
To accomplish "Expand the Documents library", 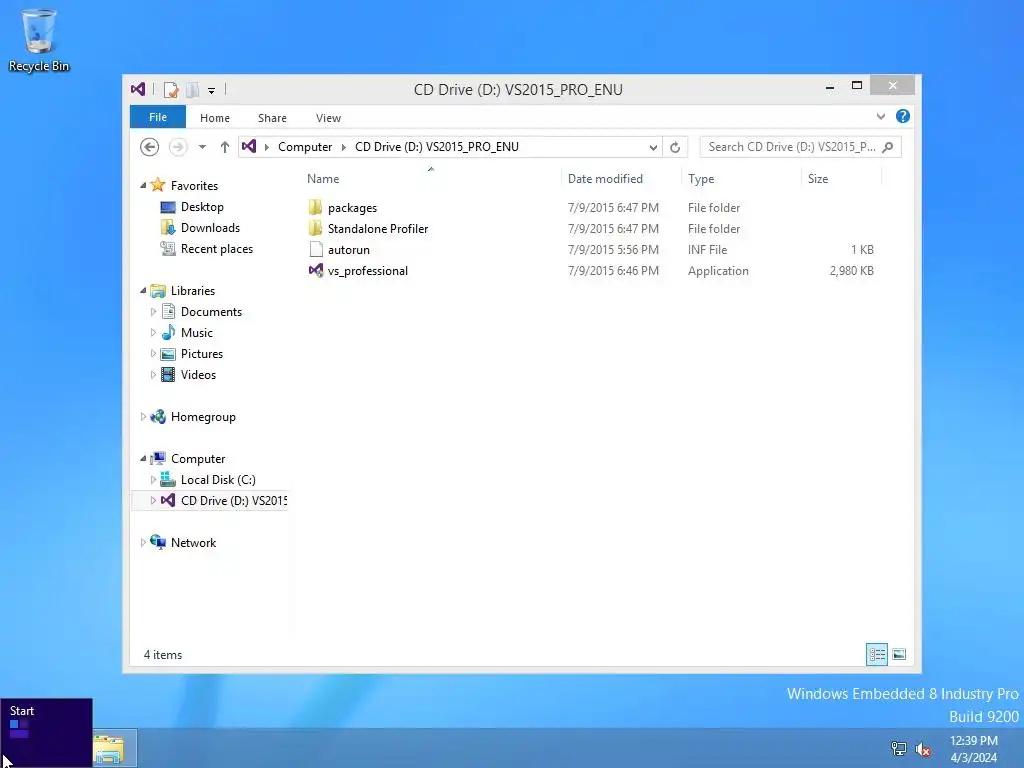I will (153, 312).
